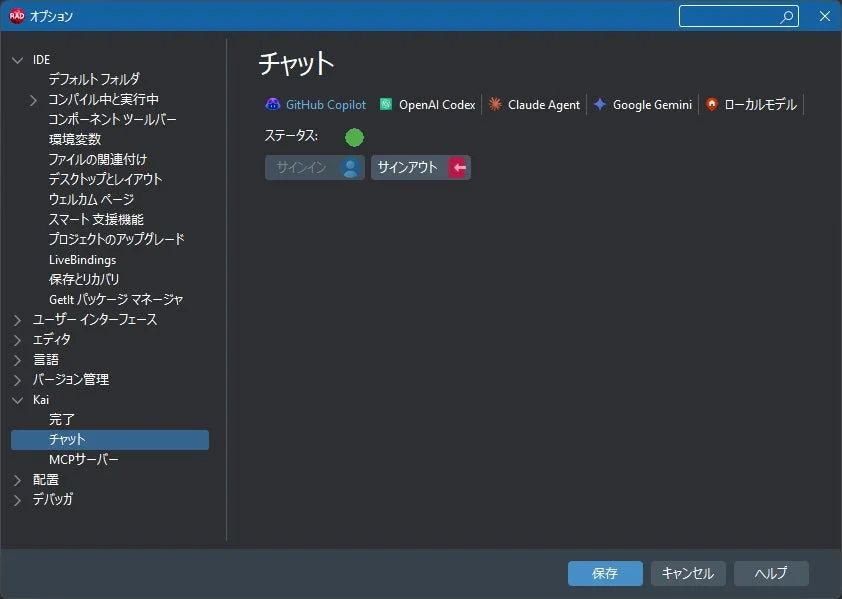Click the green status indicator
Image resolution: width=842 pixels, height=599 pixels.
pyautogui.click(x=354, y=138)
